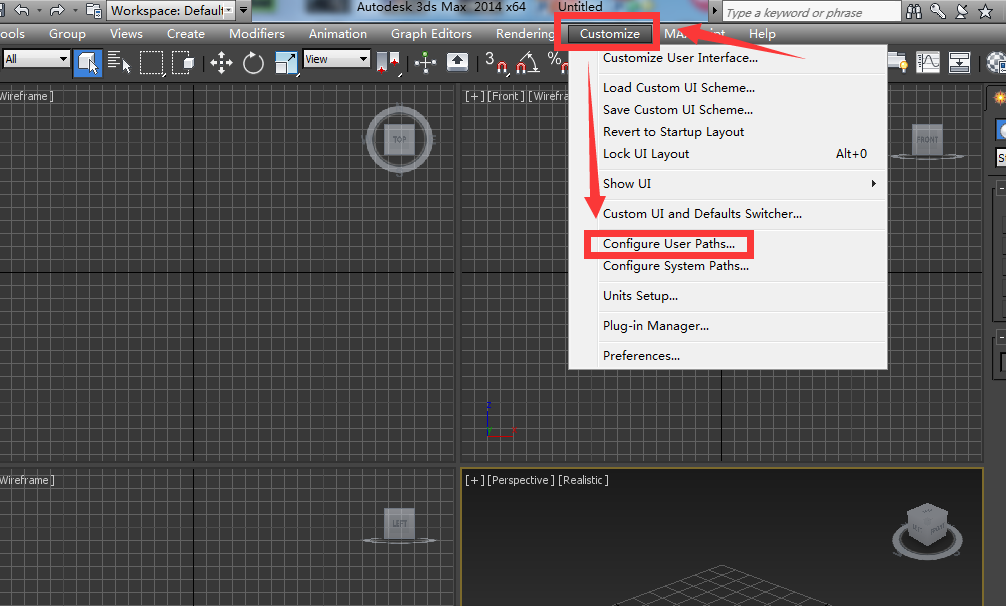Open the Curve Editor from the toolbar
1006x606 pixels.
point(928,62)
